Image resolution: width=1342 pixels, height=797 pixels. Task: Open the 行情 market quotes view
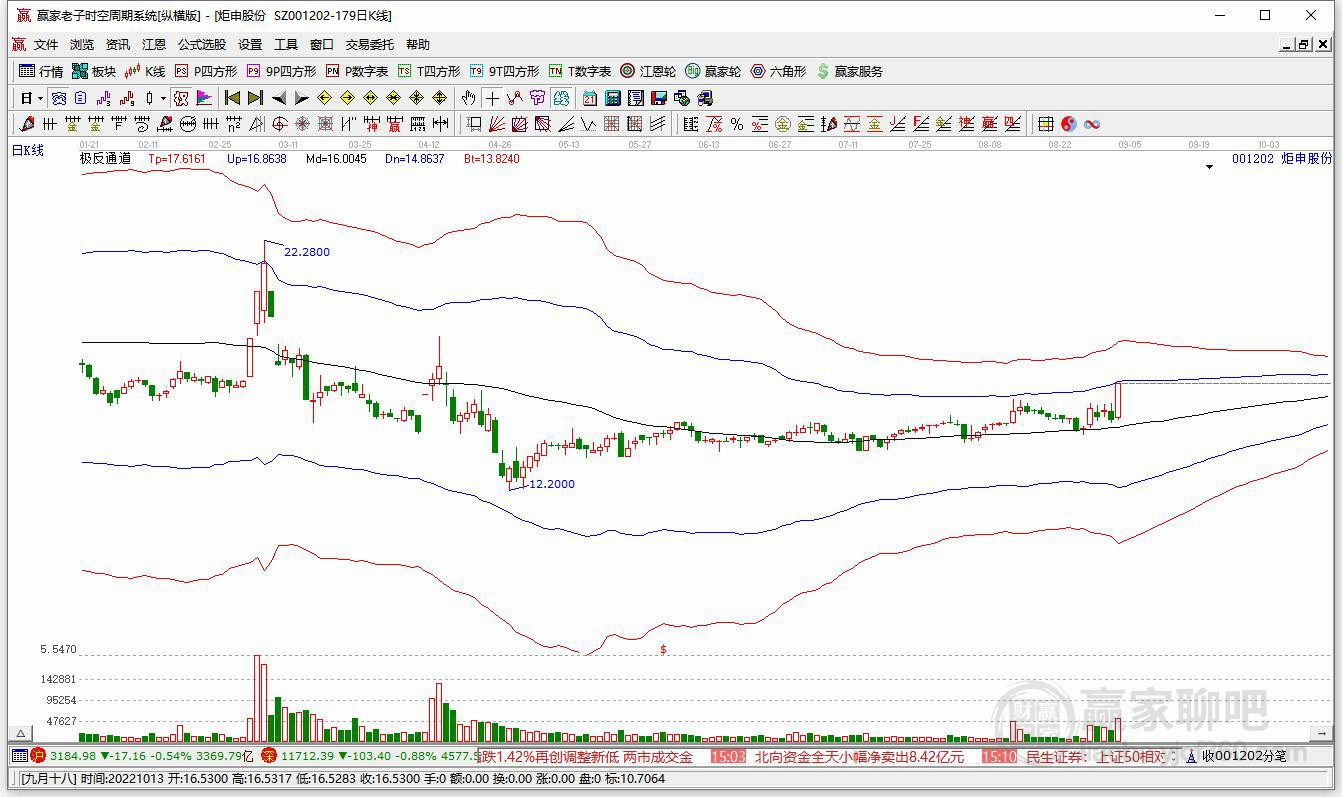tap(41, 71)
